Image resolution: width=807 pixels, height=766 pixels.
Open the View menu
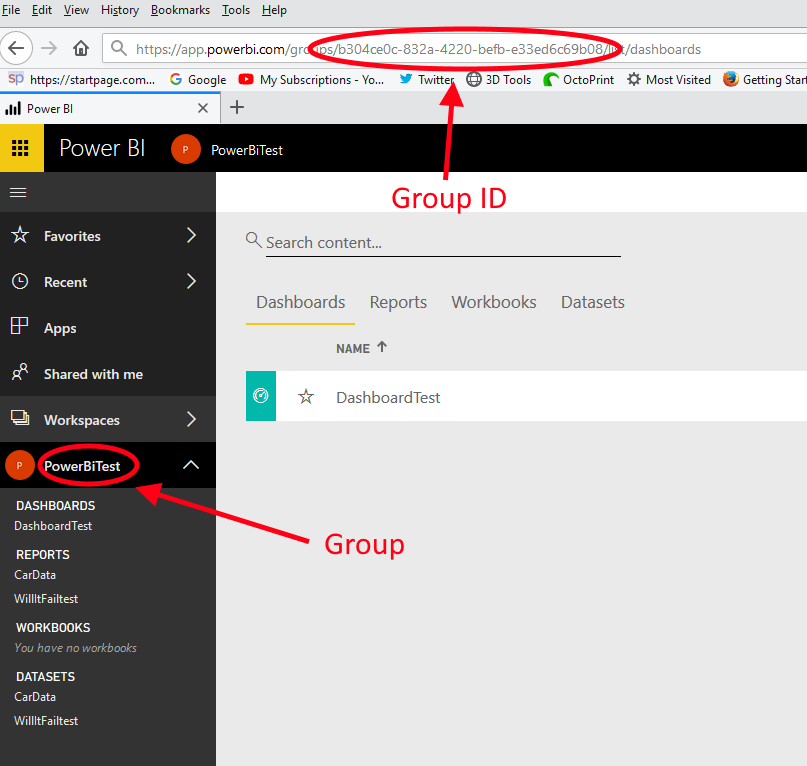click(x=76, y=10)
